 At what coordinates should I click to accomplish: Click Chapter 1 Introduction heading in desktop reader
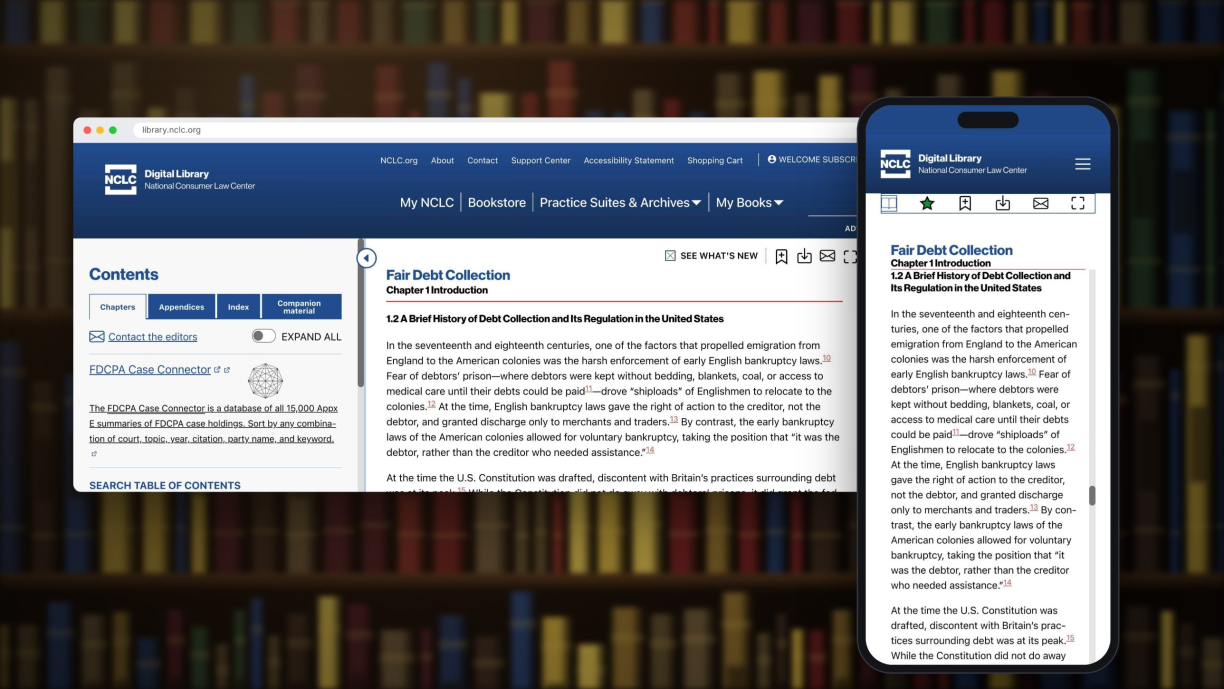pos(437,290)
